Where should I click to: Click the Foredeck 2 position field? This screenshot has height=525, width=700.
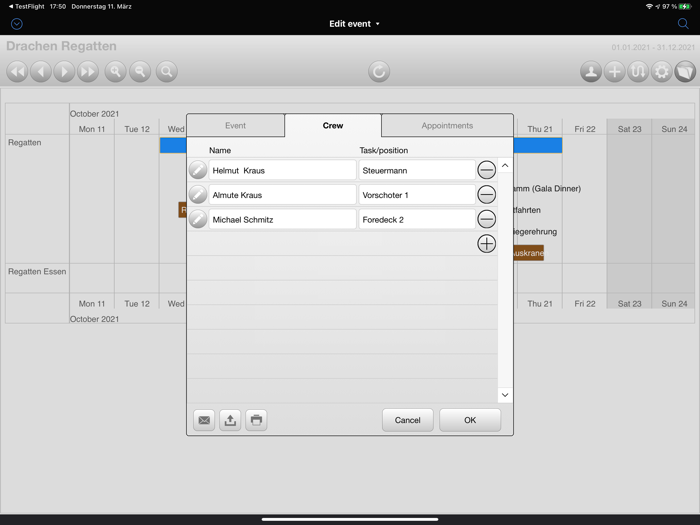417,219
